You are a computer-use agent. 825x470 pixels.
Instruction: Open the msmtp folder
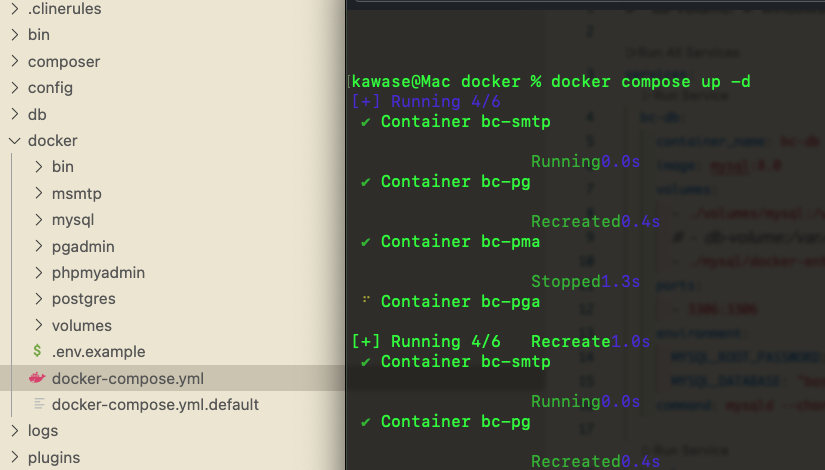tap(76, 193)
